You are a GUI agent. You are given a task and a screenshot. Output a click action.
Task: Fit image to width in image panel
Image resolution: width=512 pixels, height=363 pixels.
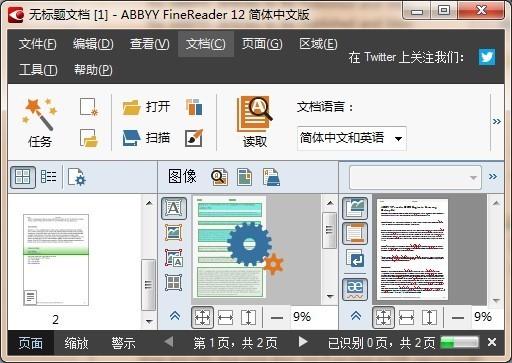pos(225,317)
